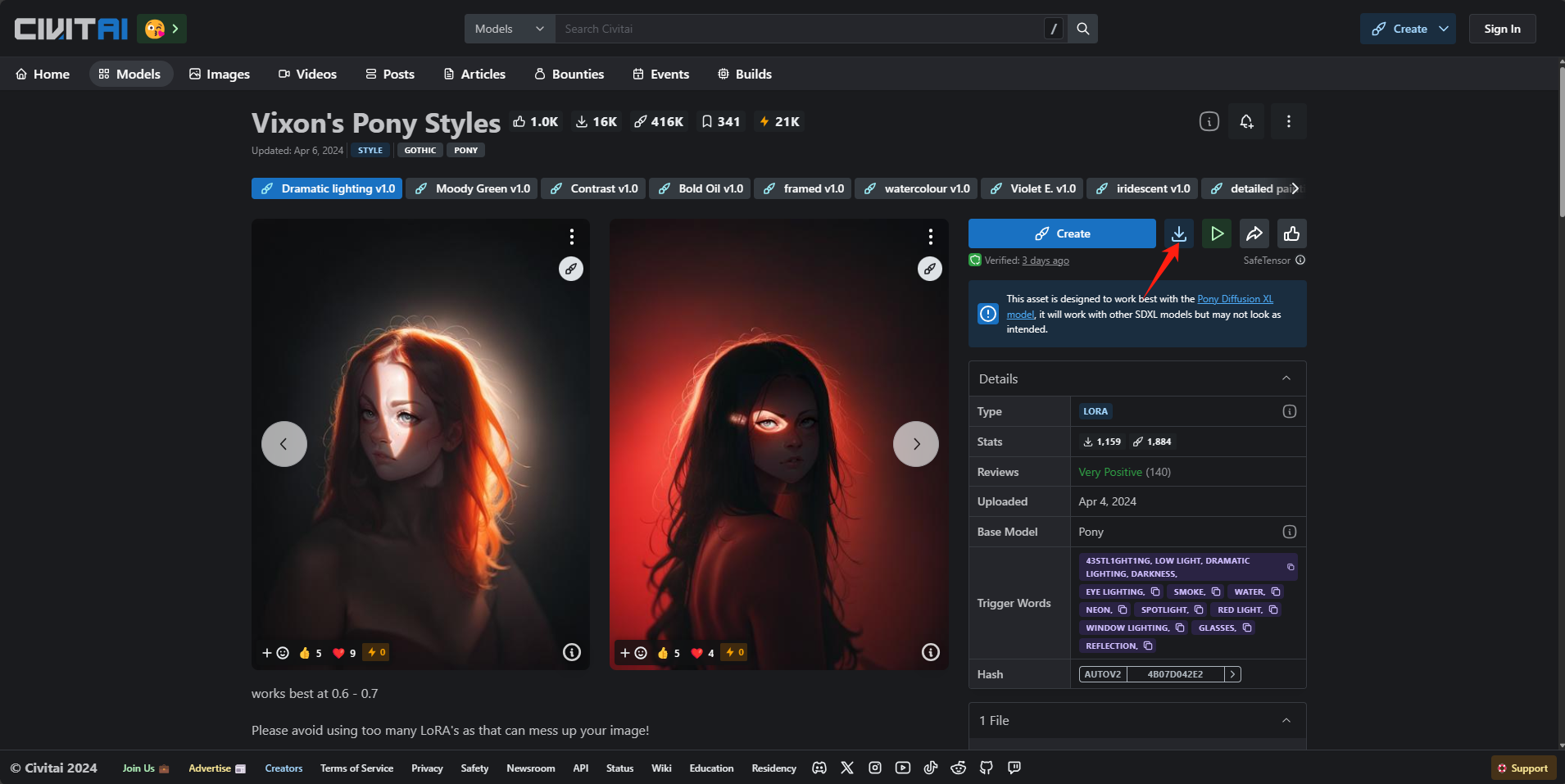
Task: Copy the EYE LIGHTING trigger word
Action: [x=1155, y=591]
